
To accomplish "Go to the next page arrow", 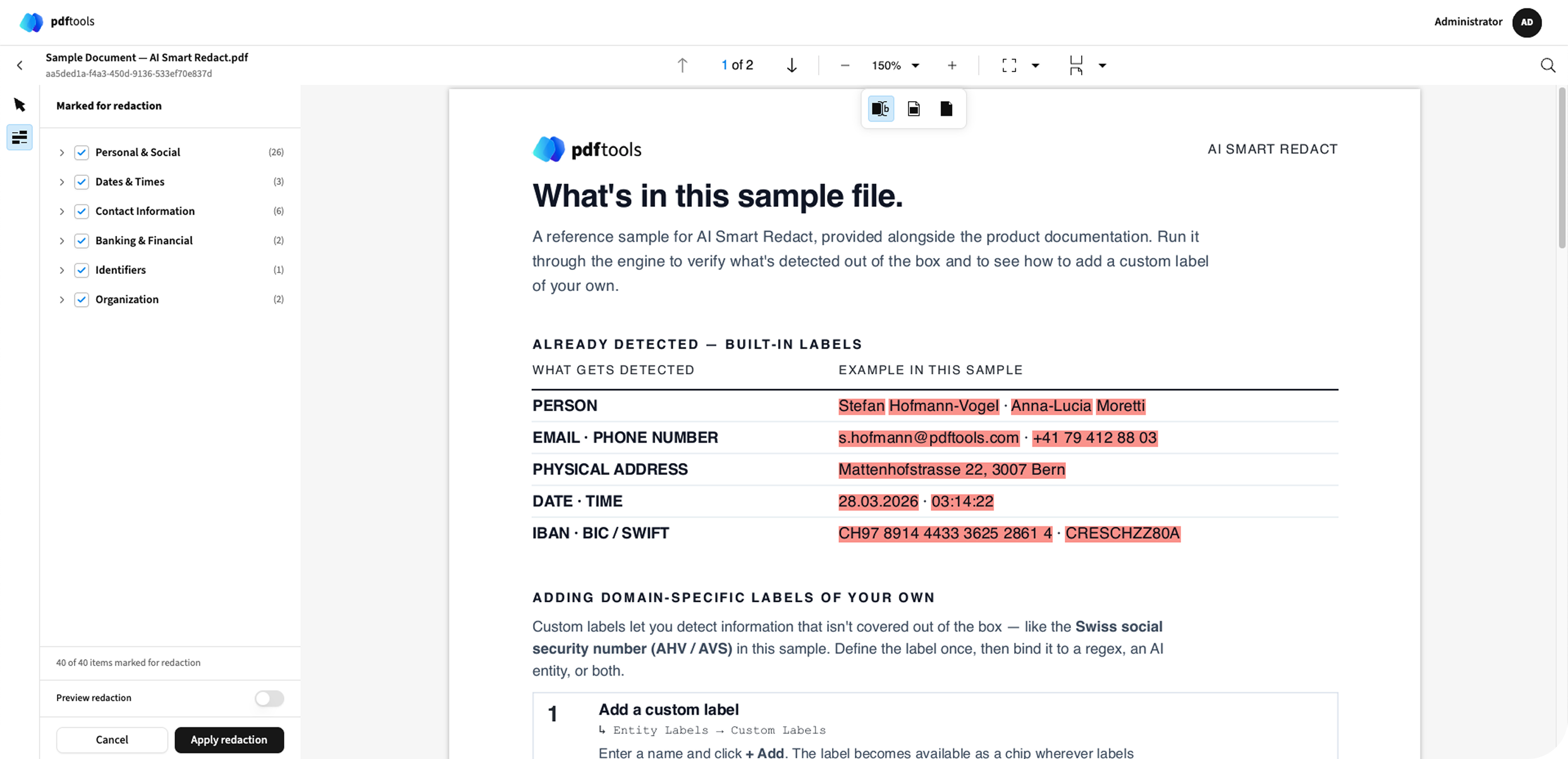I will pyautogui.click(x=792, y=65).
